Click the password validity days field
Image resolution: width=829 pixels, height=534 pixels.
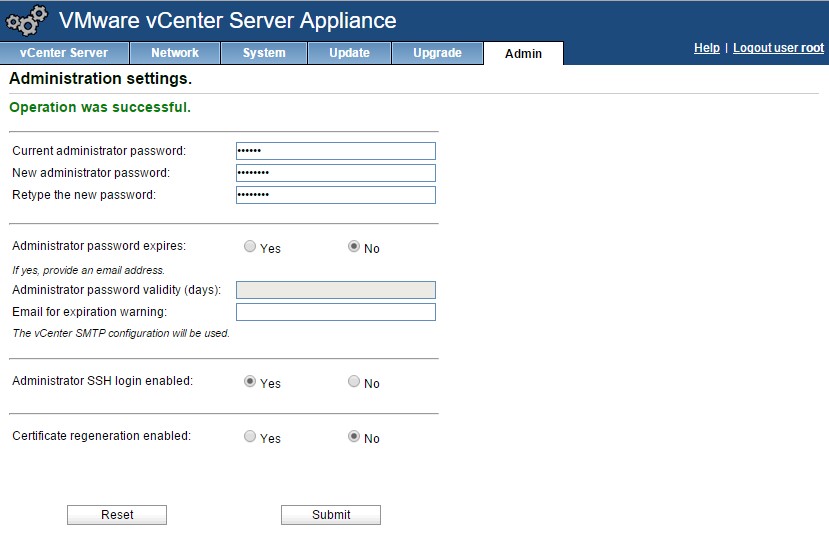point(336,290)
